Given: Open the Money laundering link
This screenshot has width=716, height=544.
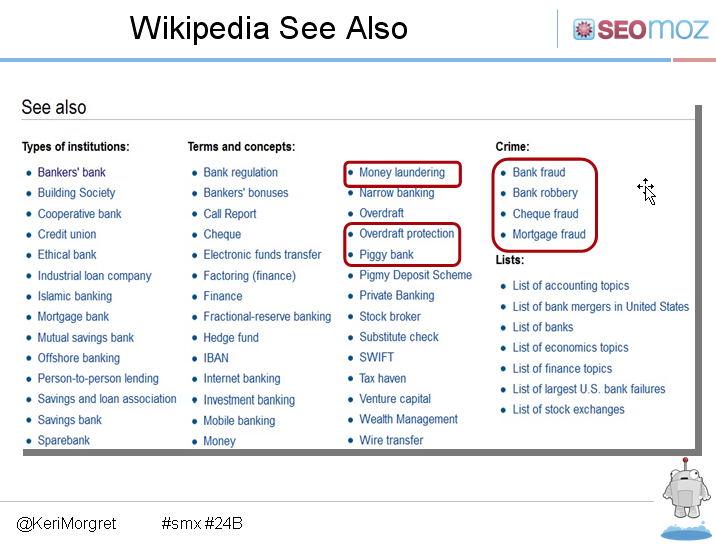Looking at the screenshot, I should [x=402, y=173].
